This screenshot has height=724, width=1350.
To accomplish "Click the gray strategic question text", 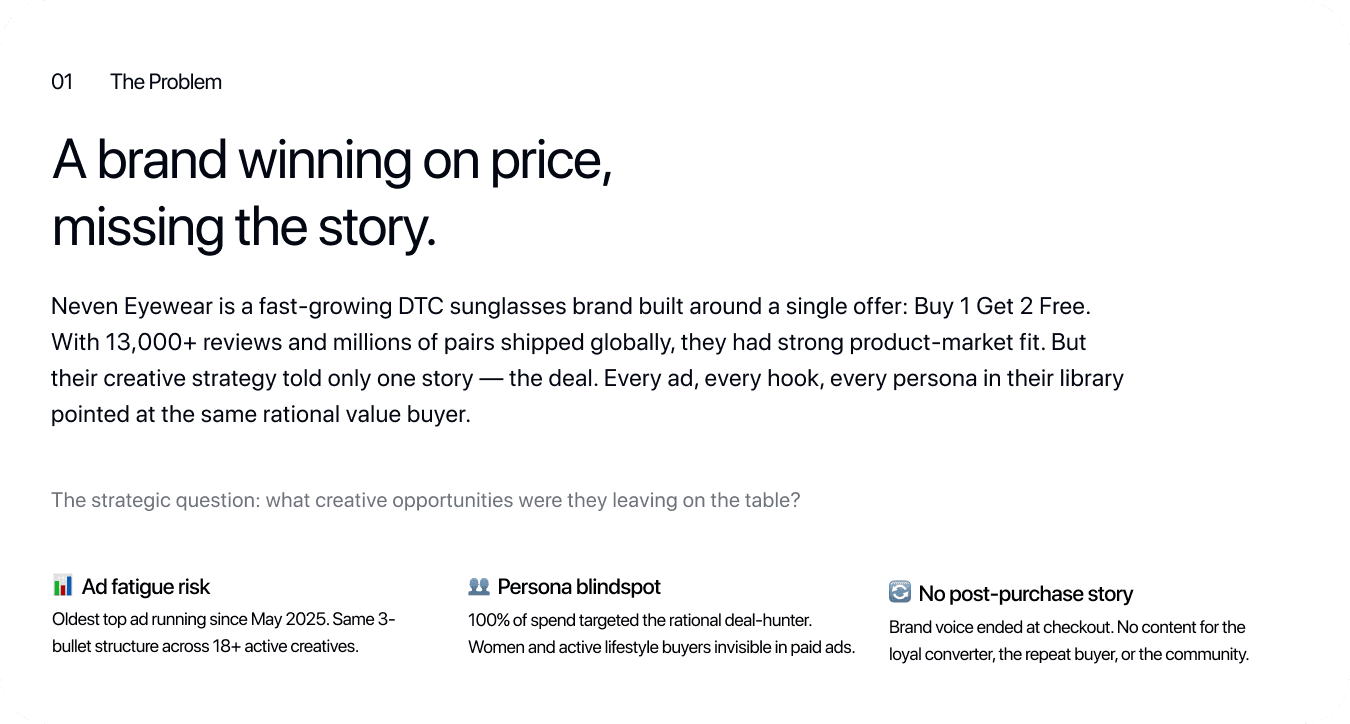I will pos(426,500).
